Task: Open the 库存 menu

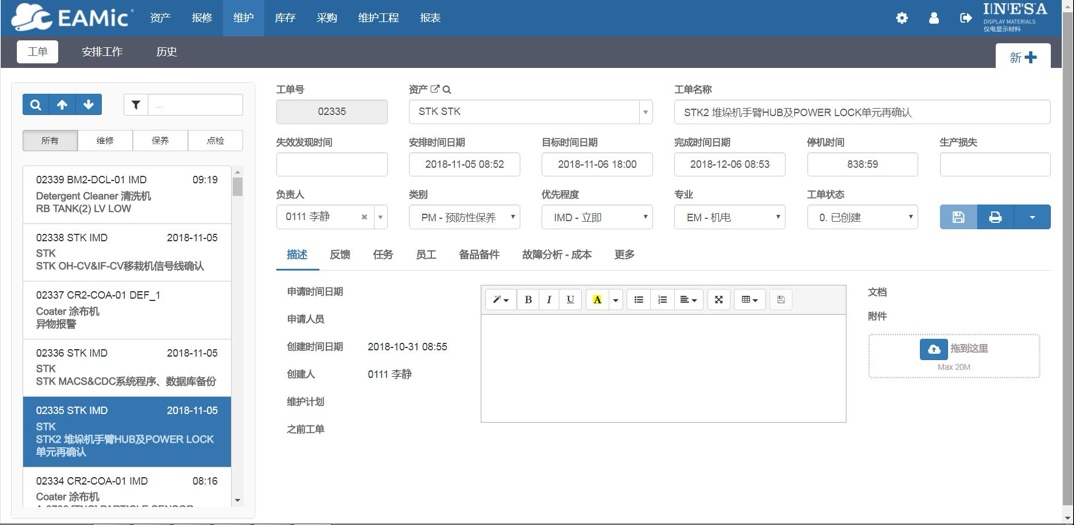Action: pyautogui.click(x=285, y=19)
